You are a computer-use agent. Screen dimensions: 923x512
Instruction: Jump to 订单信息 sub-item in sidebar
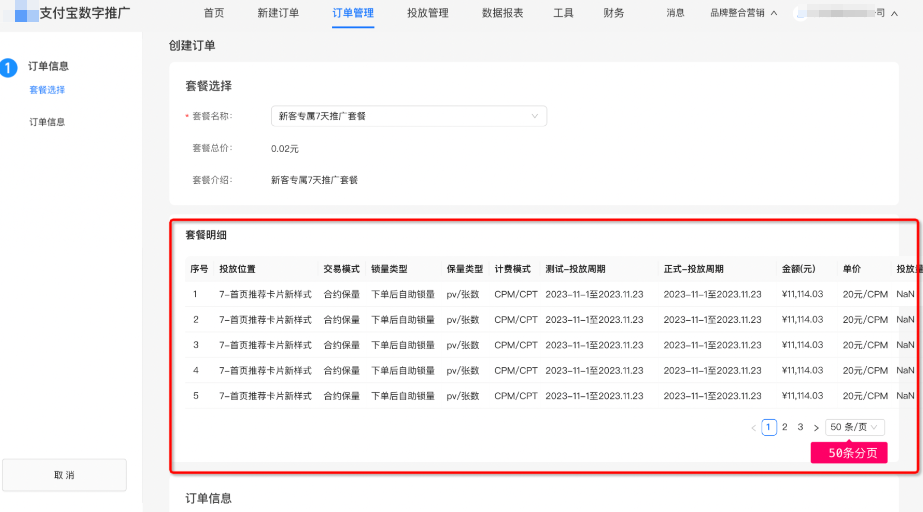point(47,122)
